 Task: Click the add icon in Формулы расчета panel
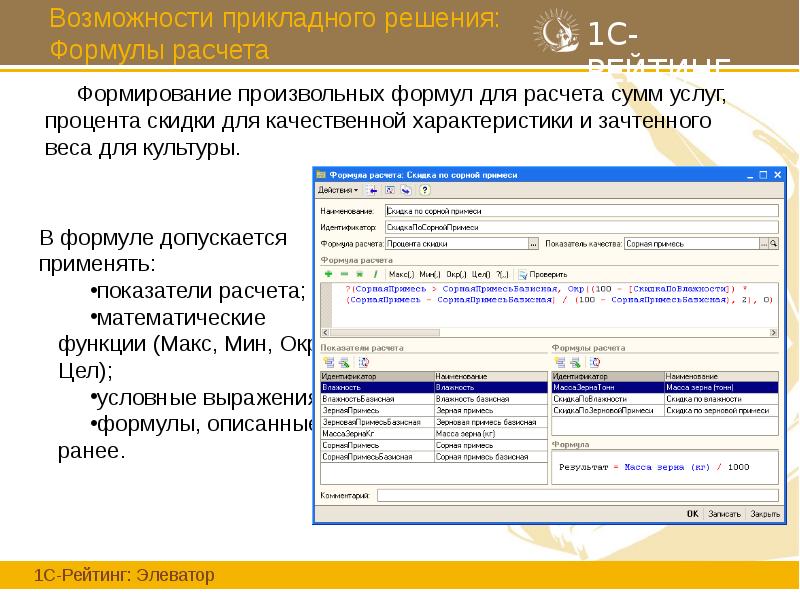[x=560, y=361]
